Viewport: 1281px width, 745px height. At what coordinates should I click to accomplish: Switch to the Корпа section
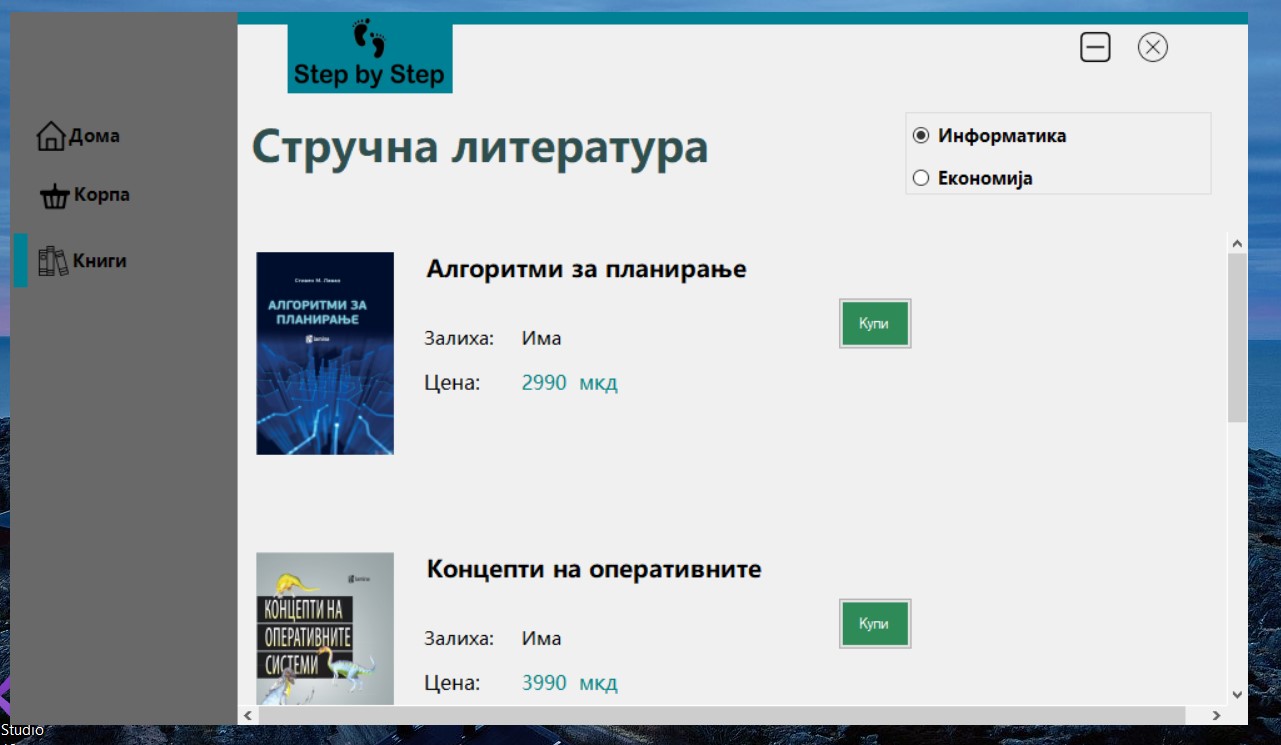click(98, 195)
